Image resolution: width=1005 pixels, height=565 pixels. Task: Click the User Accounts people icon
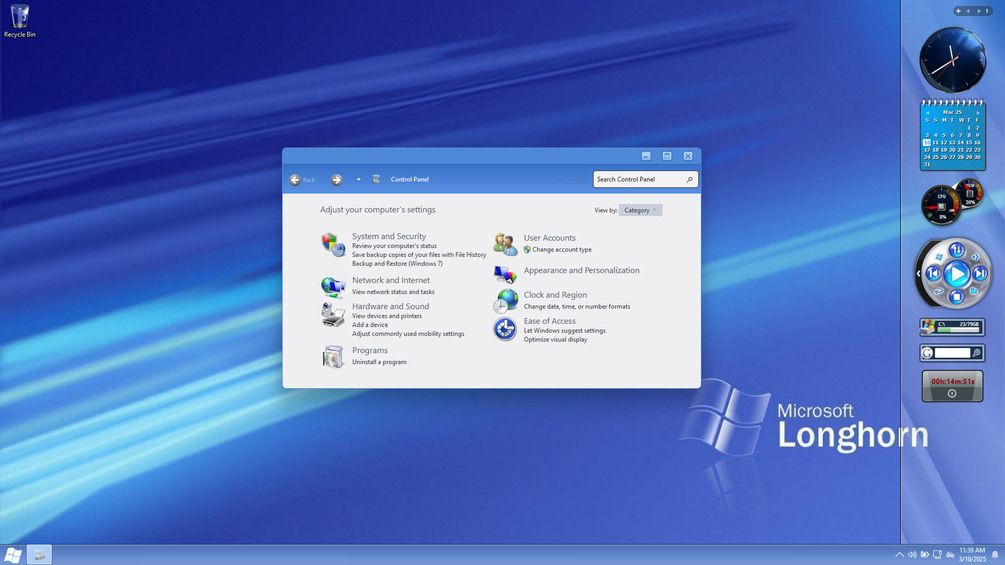coord(505,243)
